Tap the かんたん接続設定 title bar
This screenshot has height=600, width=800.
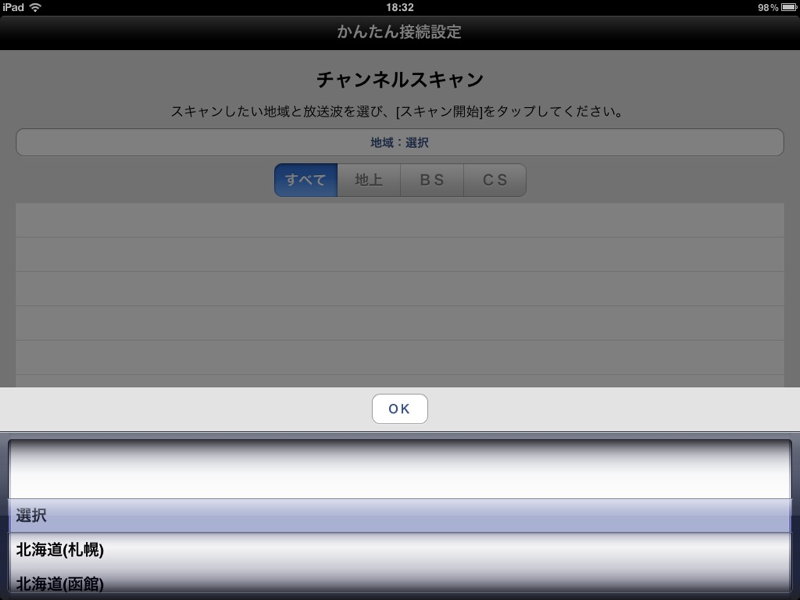point(399,32)
